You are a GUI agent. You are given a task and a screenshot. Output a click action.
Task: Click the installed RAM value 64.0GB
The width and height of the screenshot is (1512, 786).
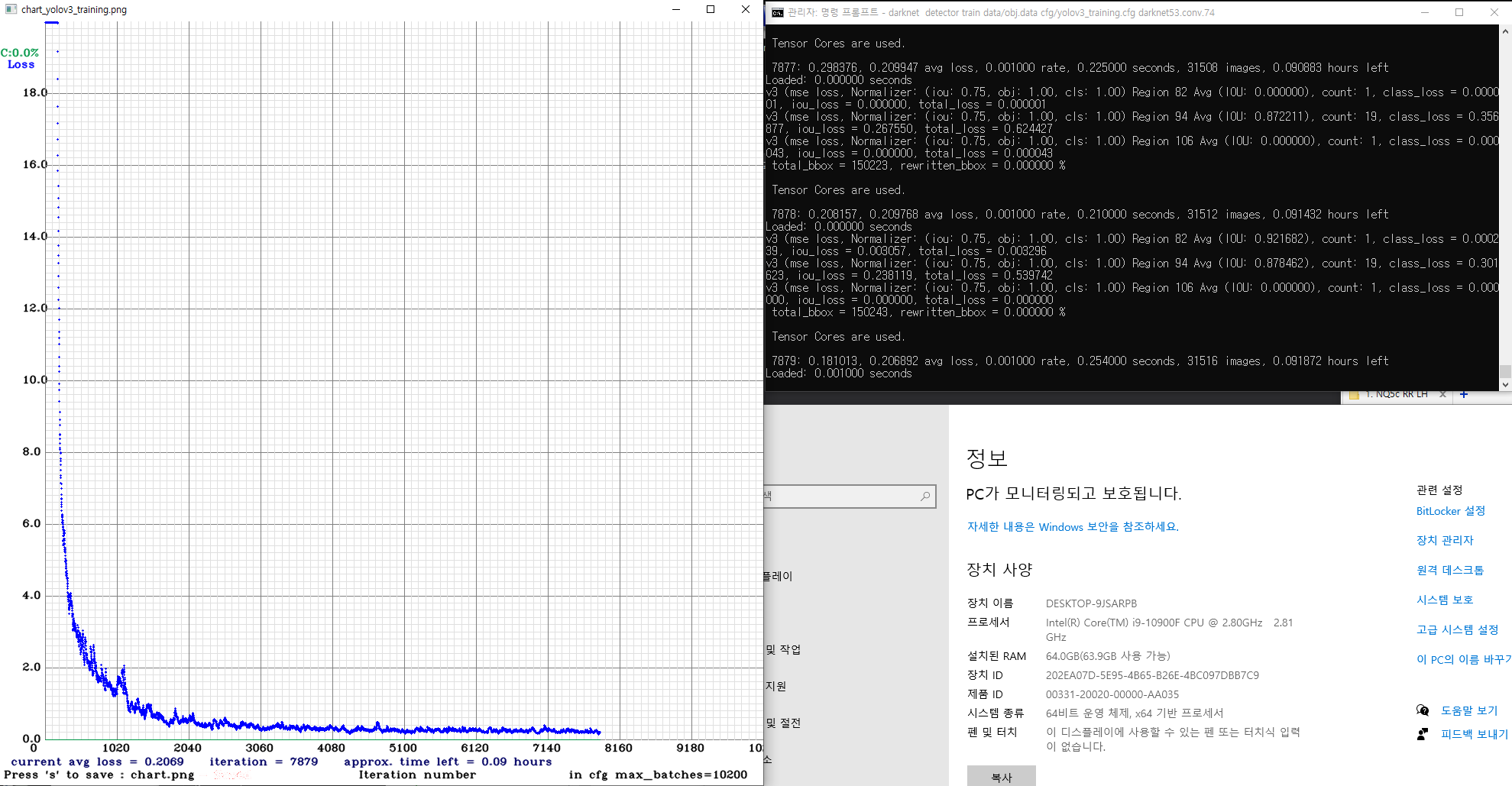pos(1108,656)
